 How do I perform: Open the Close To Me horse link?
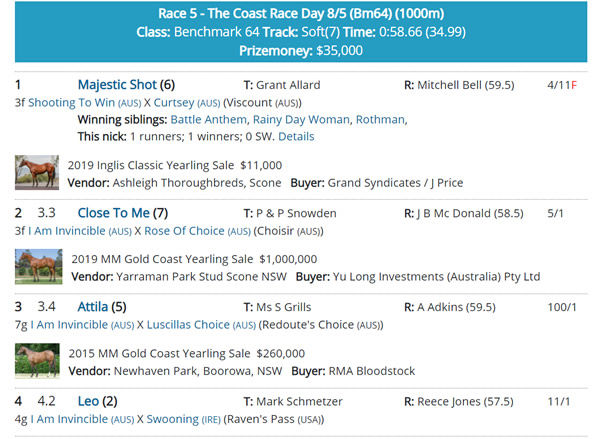113,213
